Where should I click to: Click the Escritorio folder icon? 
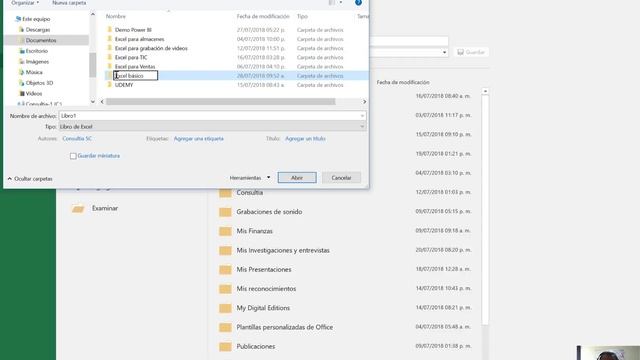[x=22, y=51]
